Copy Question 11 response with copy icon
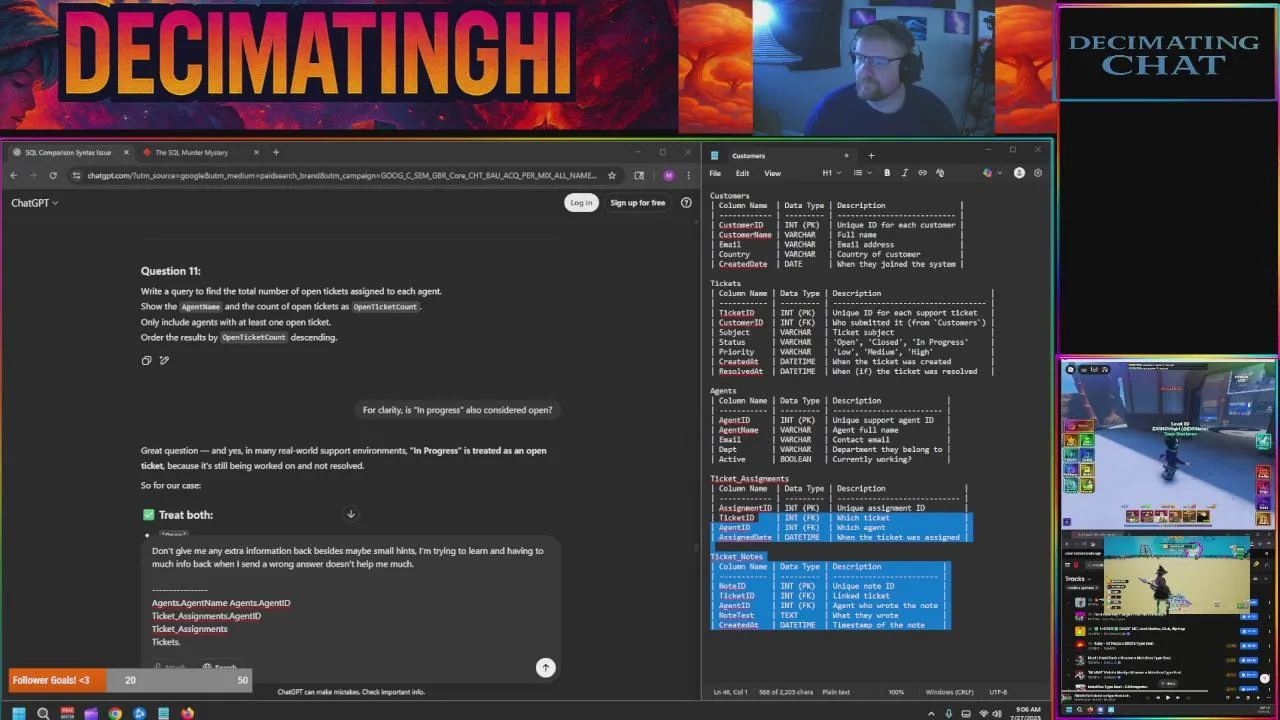 [x=146, y=360]
